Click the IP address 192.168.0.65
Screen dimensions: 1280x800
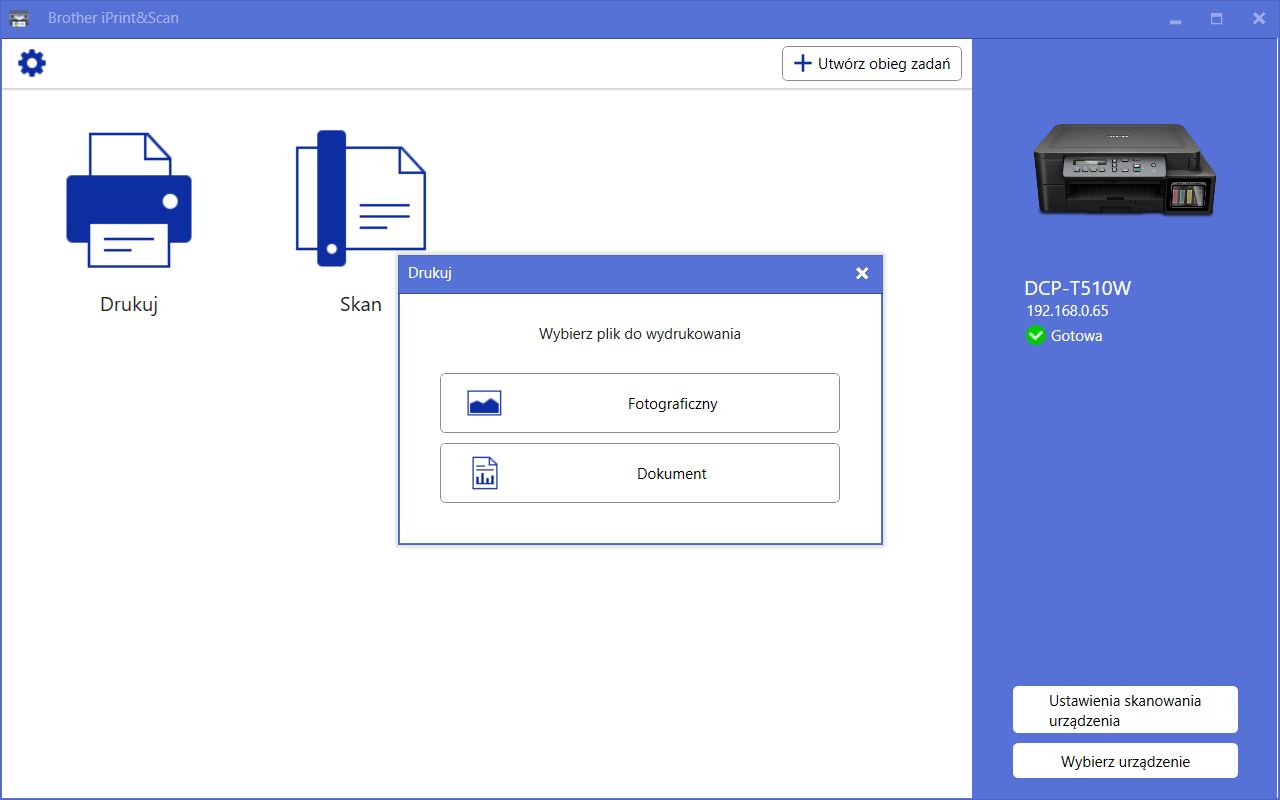[x=1067, y=311]
